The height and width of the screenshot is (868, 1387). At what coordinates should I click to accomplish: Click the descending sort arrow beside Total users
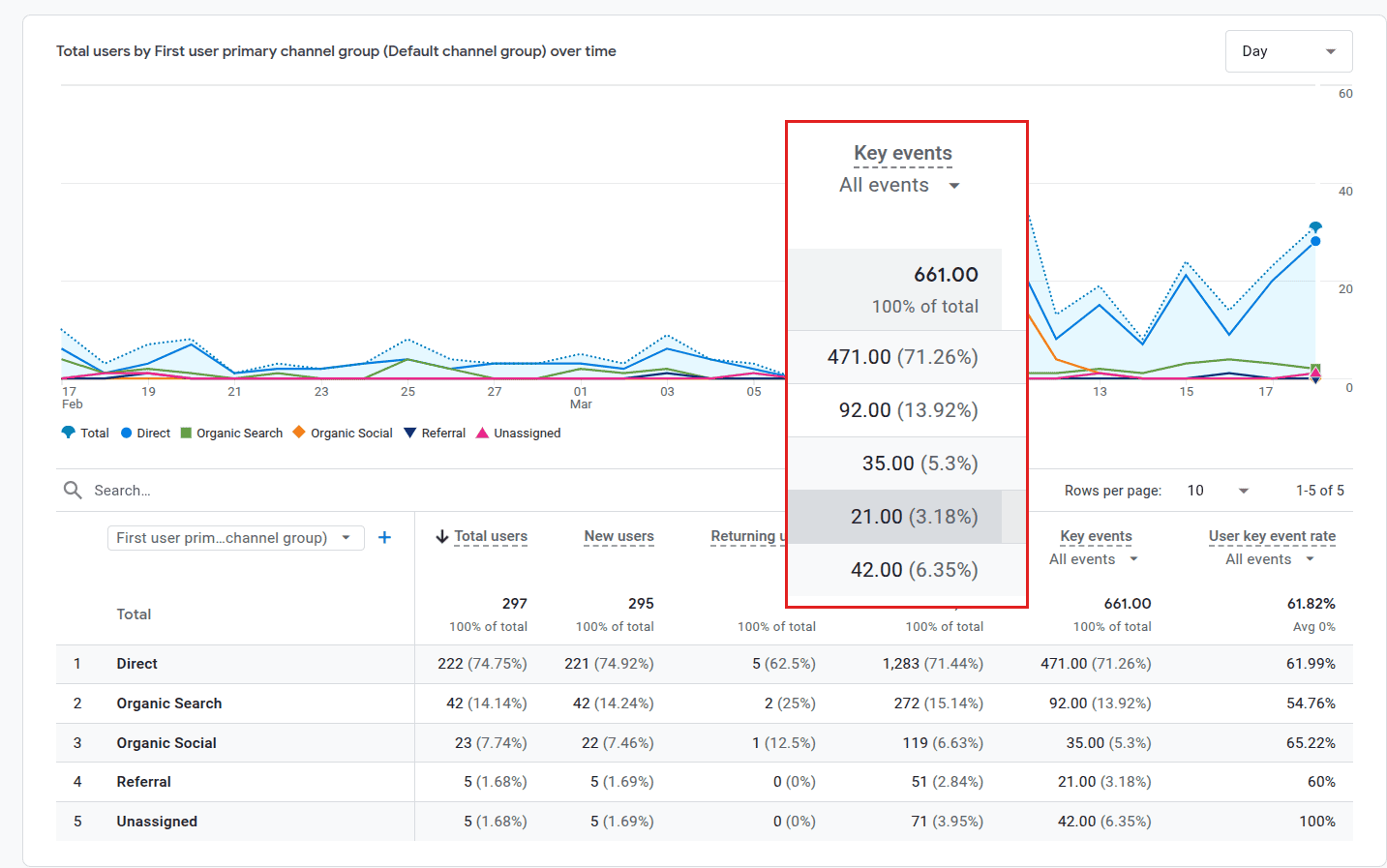[442, 536]
